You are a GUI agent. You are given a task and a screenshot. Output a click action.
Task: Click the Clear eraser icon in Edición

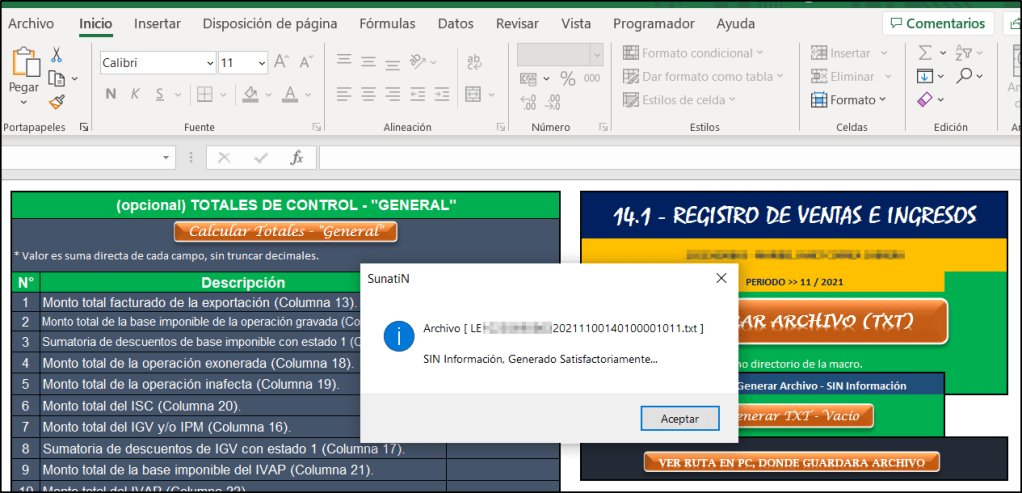pyautogui.click(x=925, y=99)
